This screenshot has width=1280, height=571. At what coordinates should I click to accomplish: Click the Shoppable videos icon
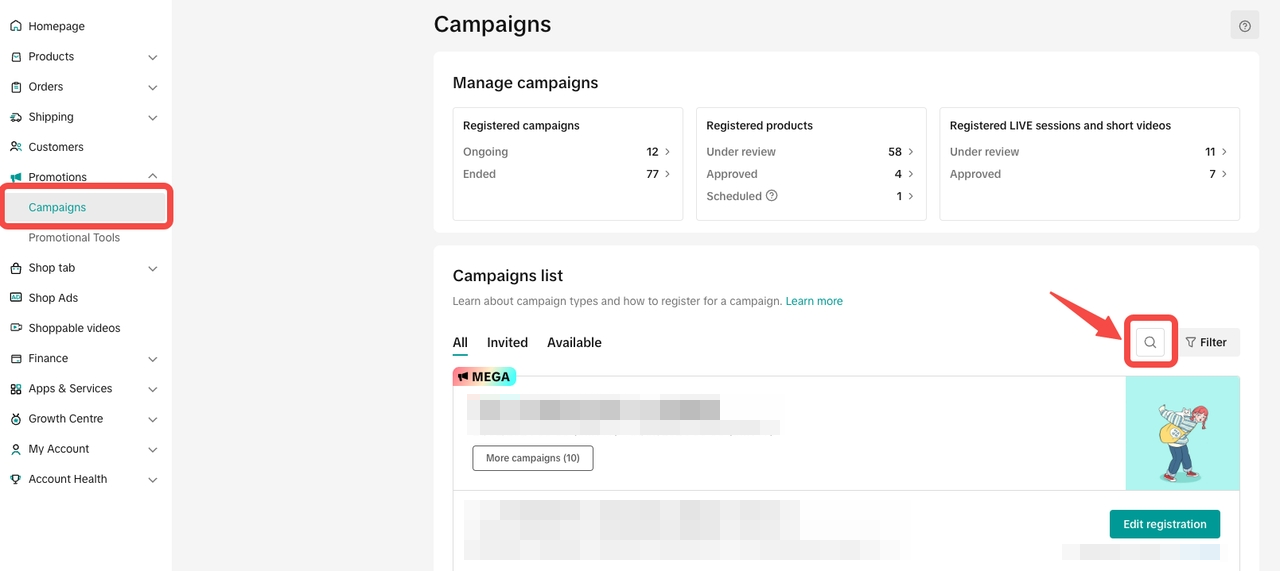pyautogui.click(x=16, y=328)
